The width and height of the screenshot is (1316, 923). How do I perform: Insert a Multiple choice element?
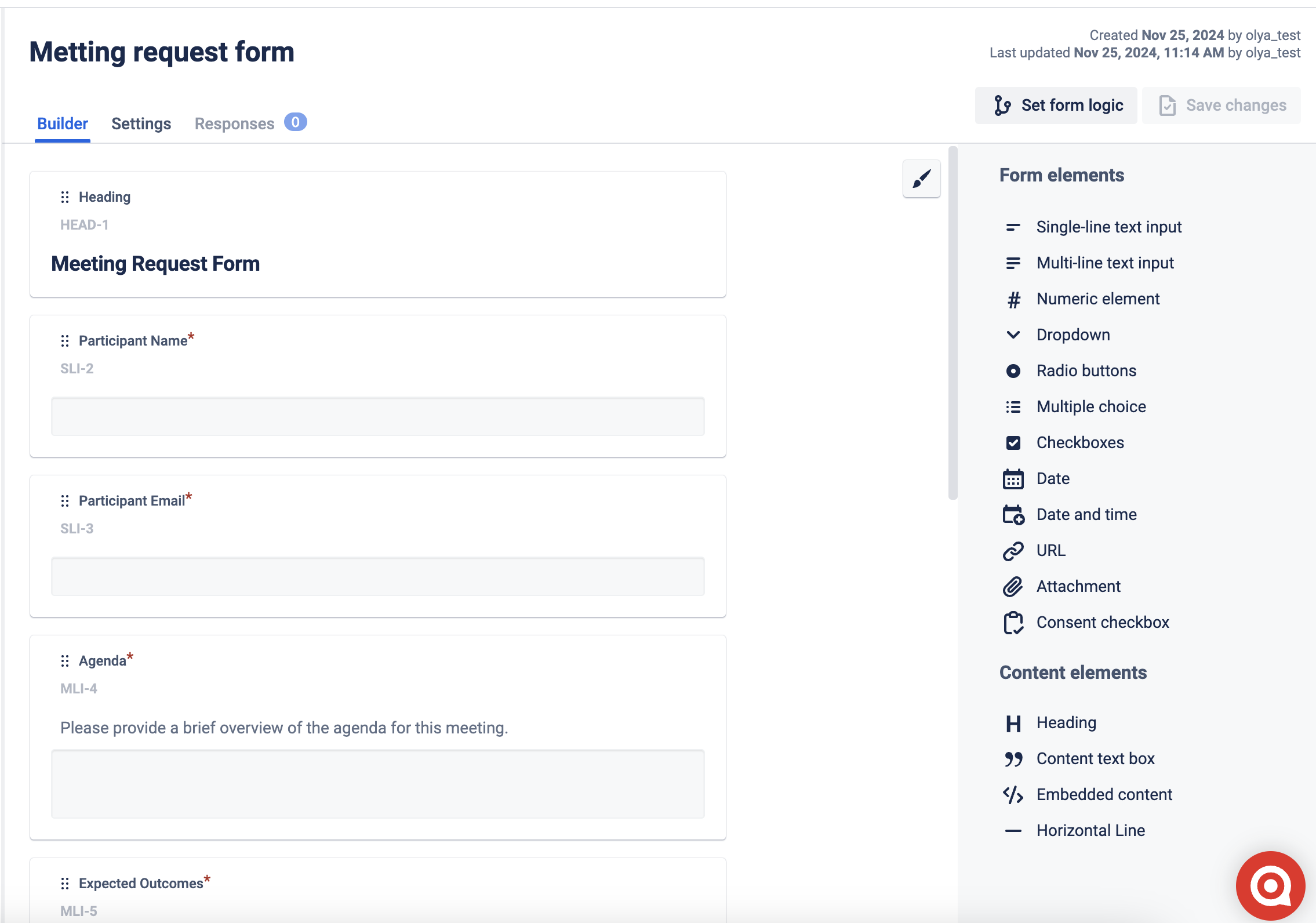click(x=1090, y=406)
